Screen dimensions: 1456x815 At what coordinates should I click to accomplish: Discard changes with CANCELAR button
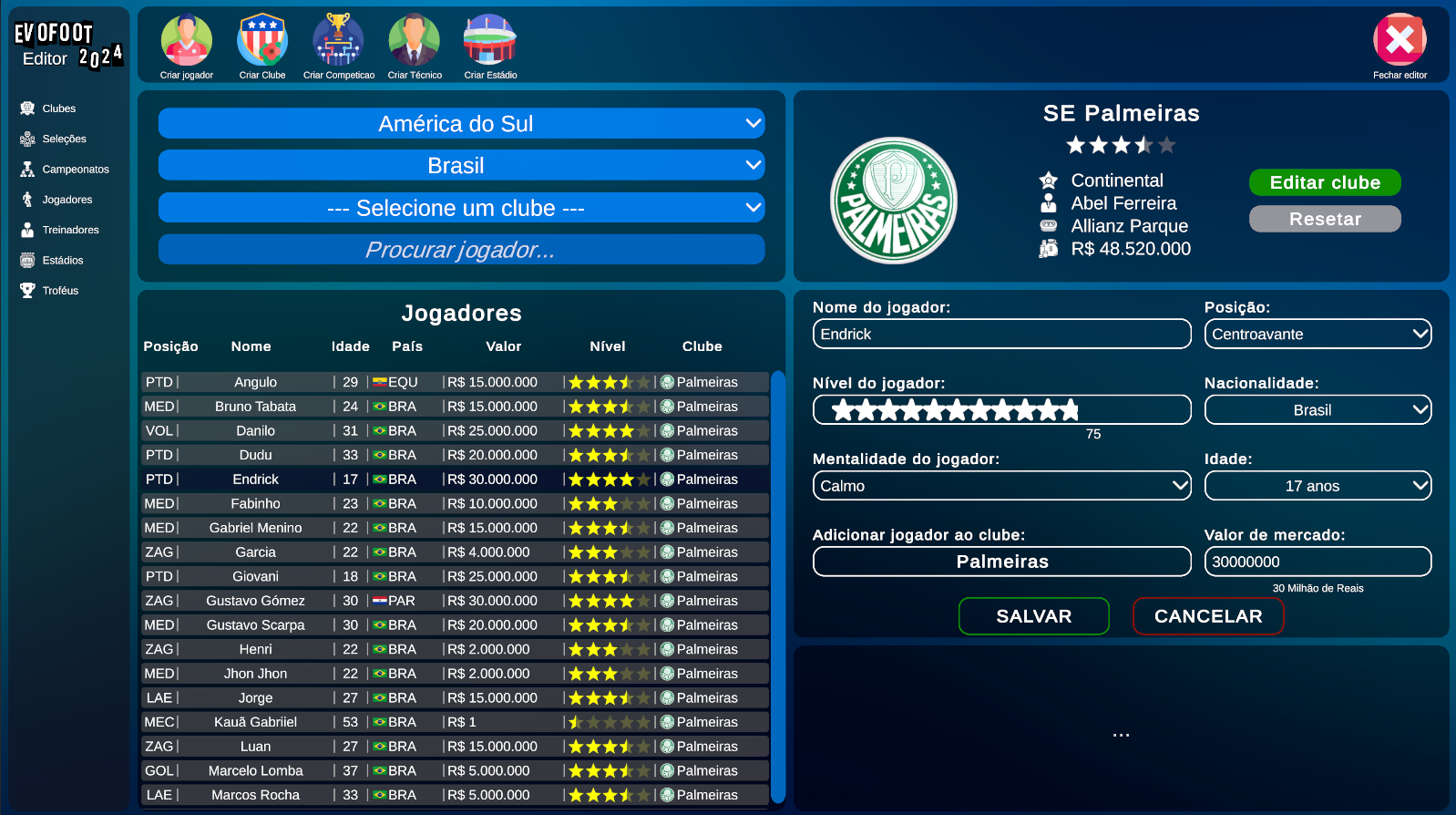point(1208,616)
